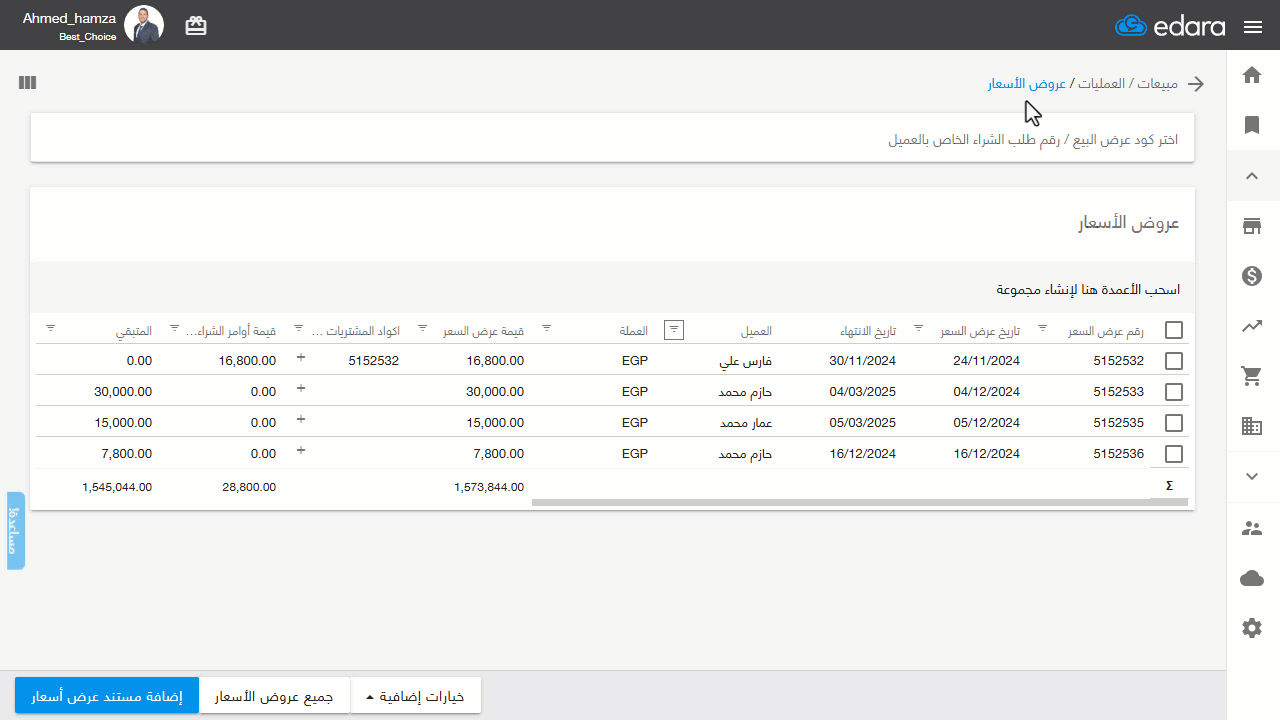
Task: Open the column chooser icon
Action: 27,83
